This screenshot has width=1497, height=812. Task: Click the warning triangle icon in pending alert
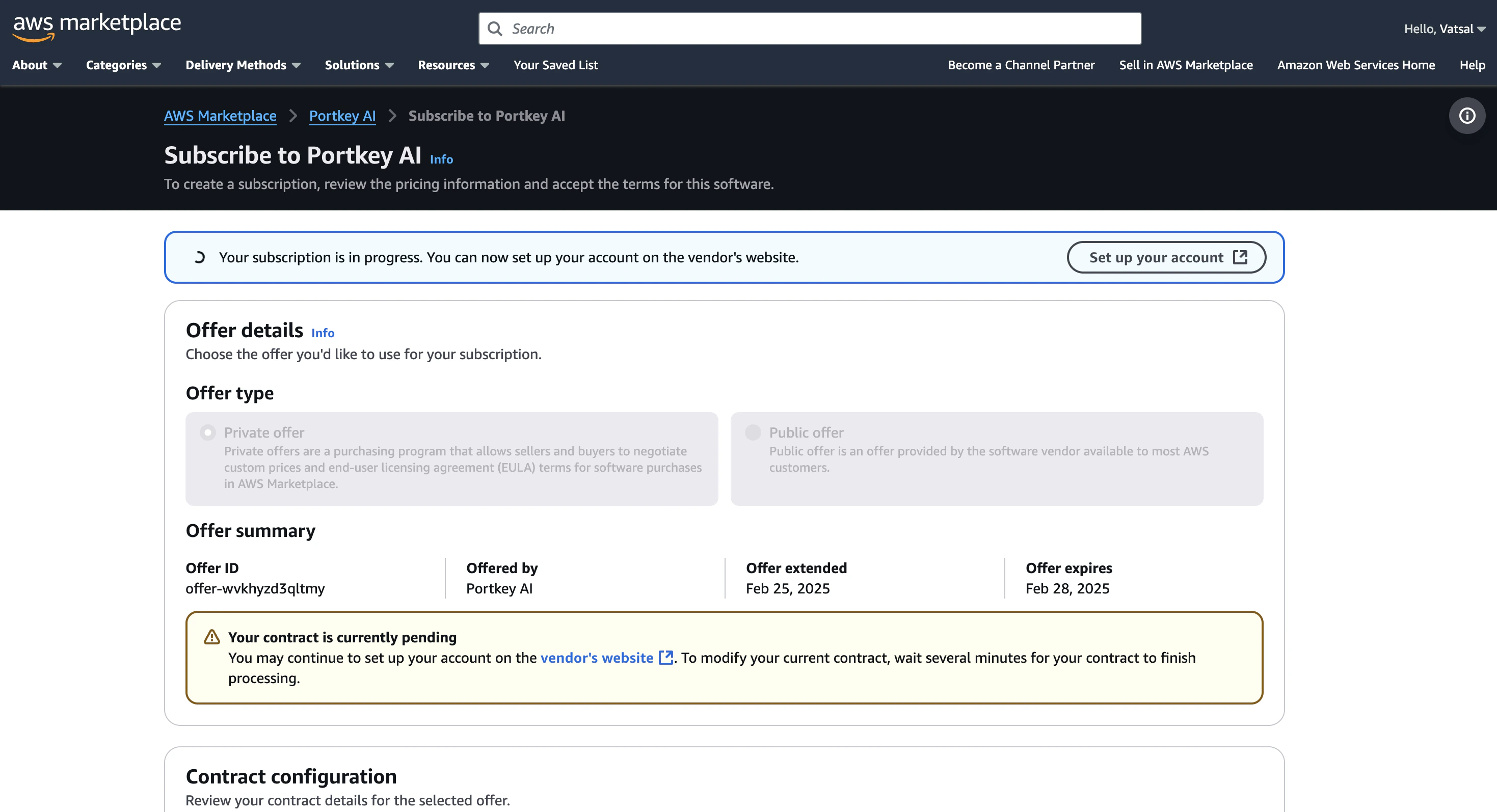click(x=212, y=637)
